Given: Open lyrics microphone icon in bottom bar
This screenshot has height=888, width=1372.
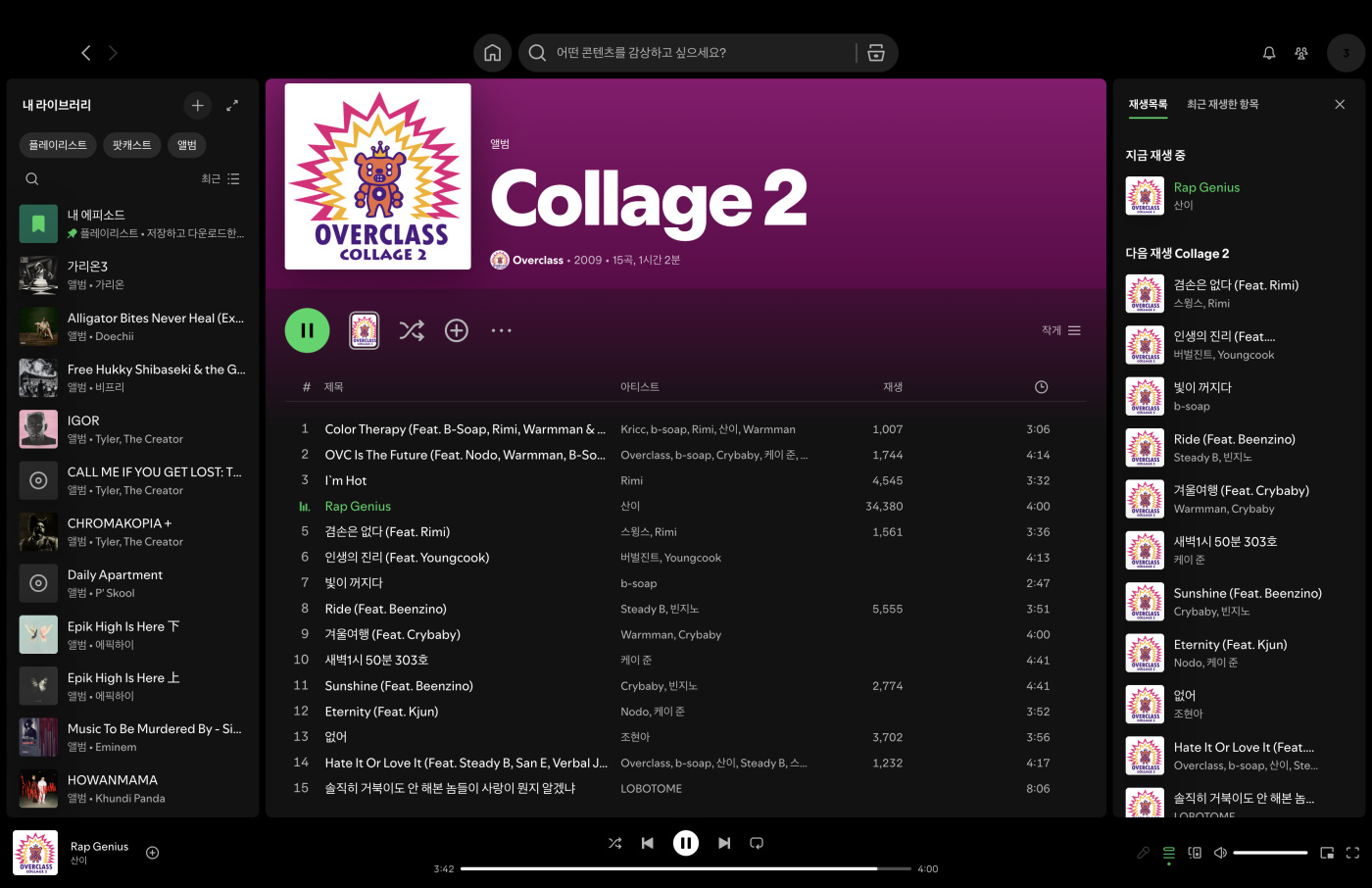Looking at the screenshot, I should [1143, 853].
